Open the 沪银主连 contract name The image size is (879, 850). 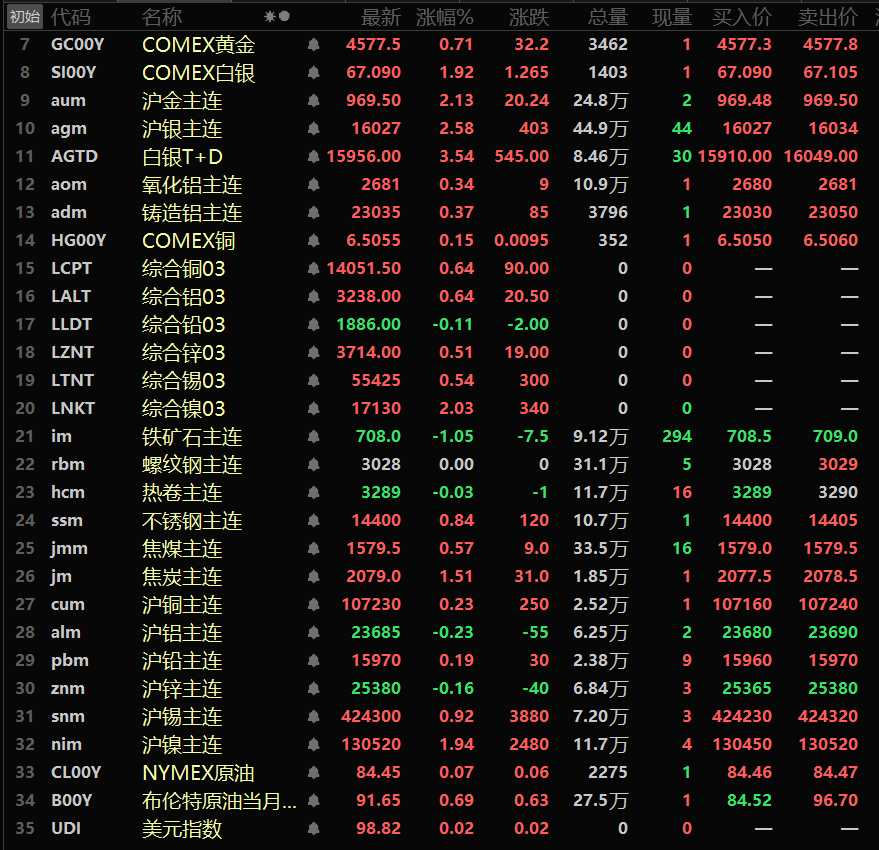coord(182,129)
